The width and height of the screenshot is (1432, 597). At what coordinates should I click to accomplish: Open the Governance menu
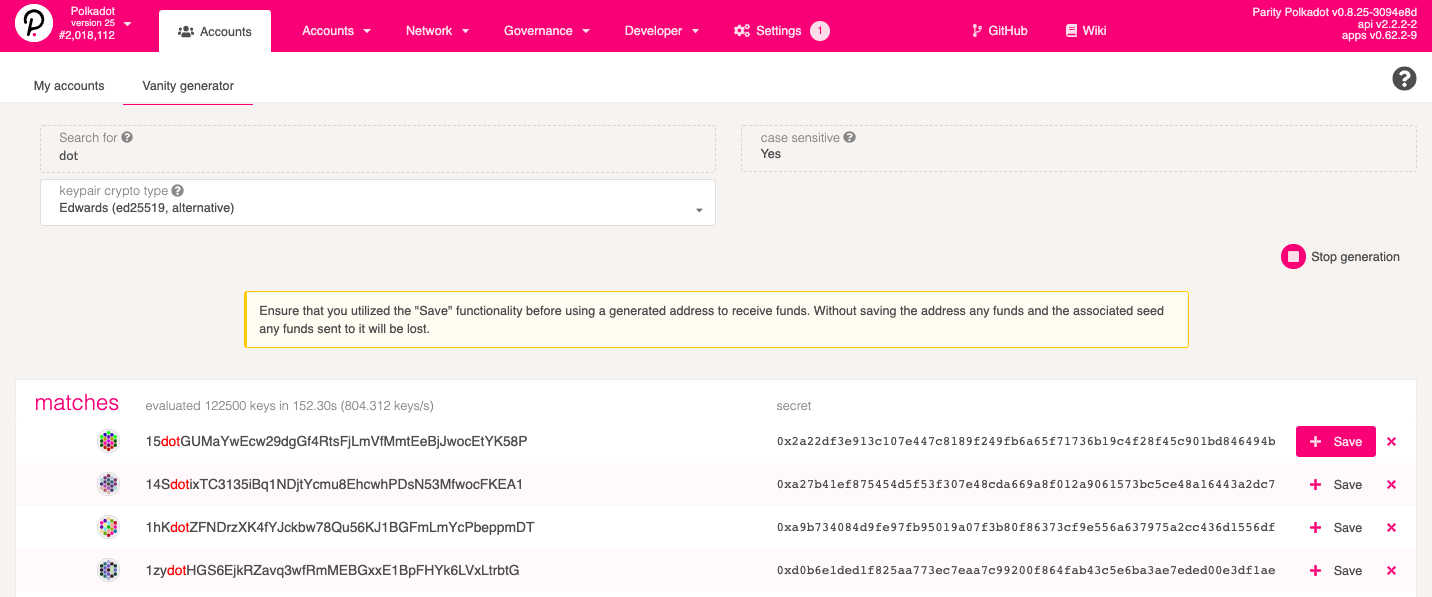[546, 30]
